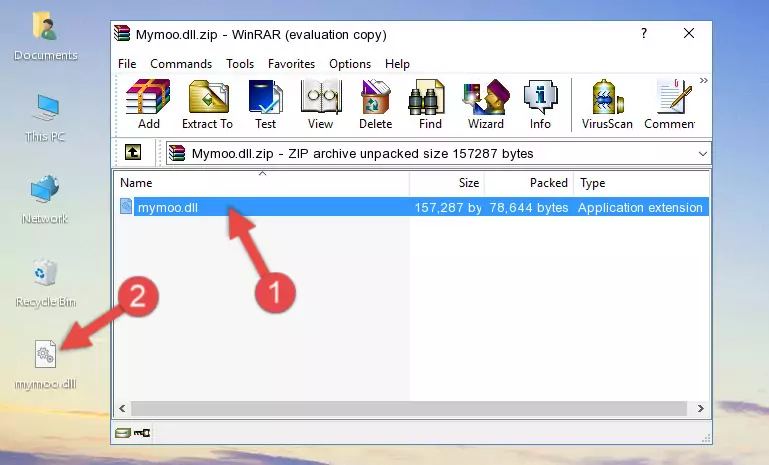Open the View file tool

(321, 104)
